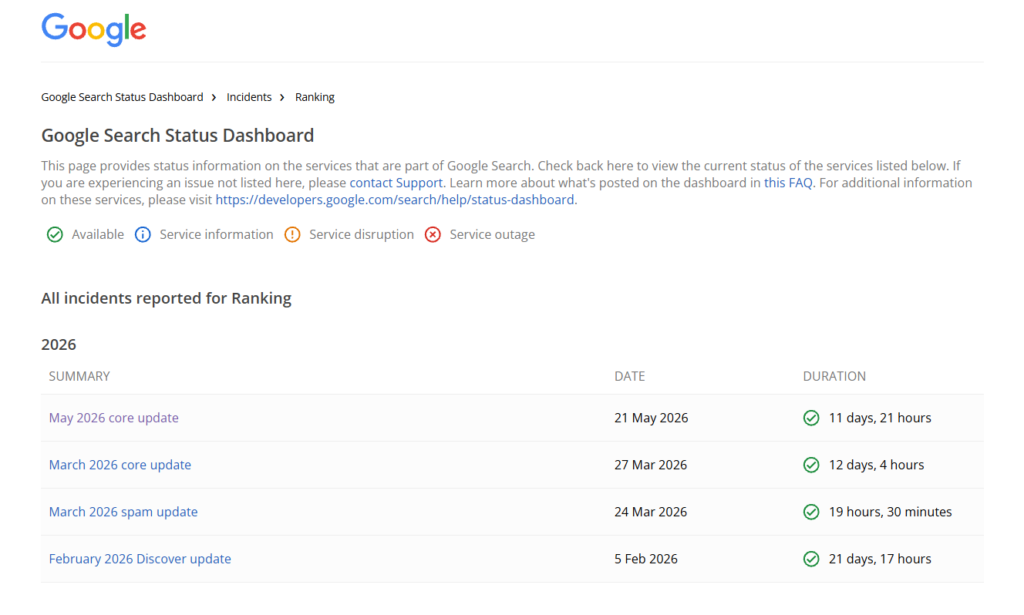Click the red Service outage icon
The width and height of the screenshot is (1024, 615).
[x=432, y=234]
